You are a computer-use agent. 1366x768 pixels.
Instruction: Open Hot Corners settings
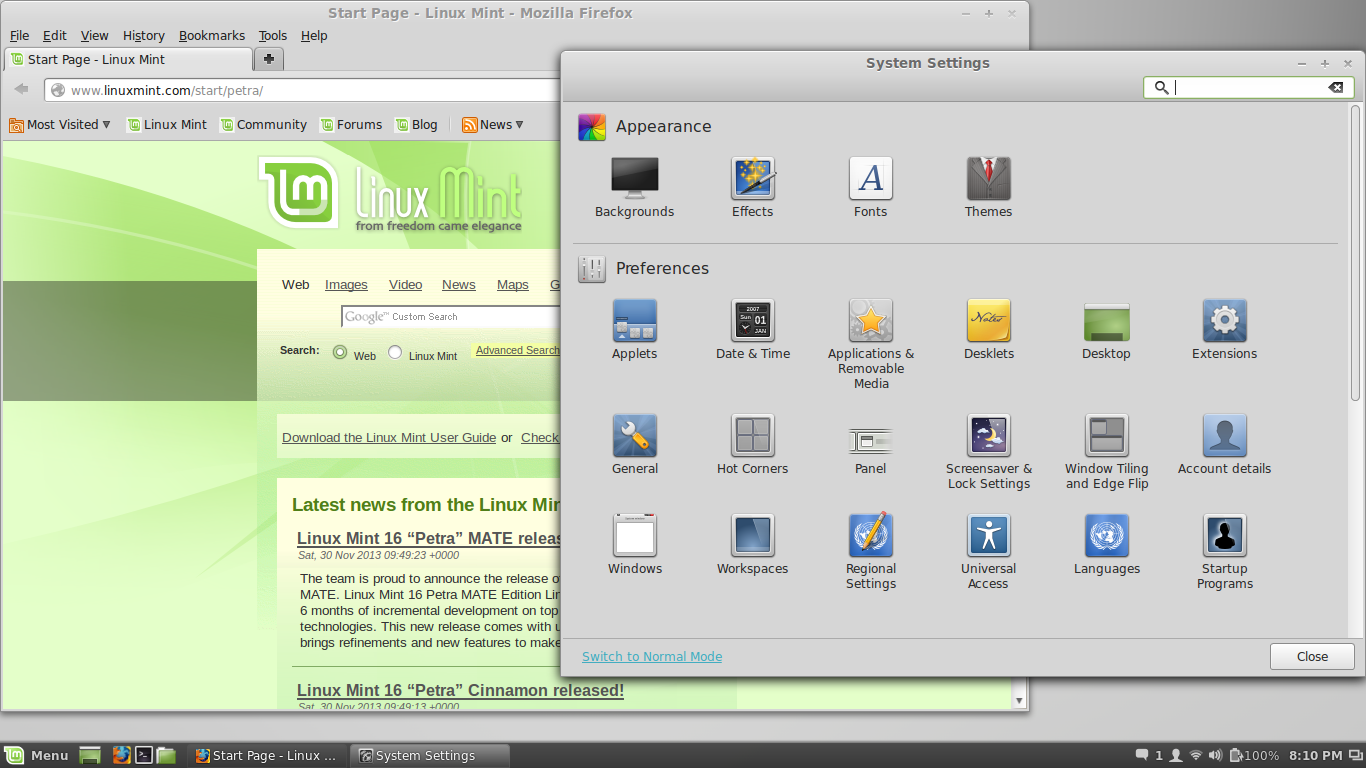click(752, 445)
